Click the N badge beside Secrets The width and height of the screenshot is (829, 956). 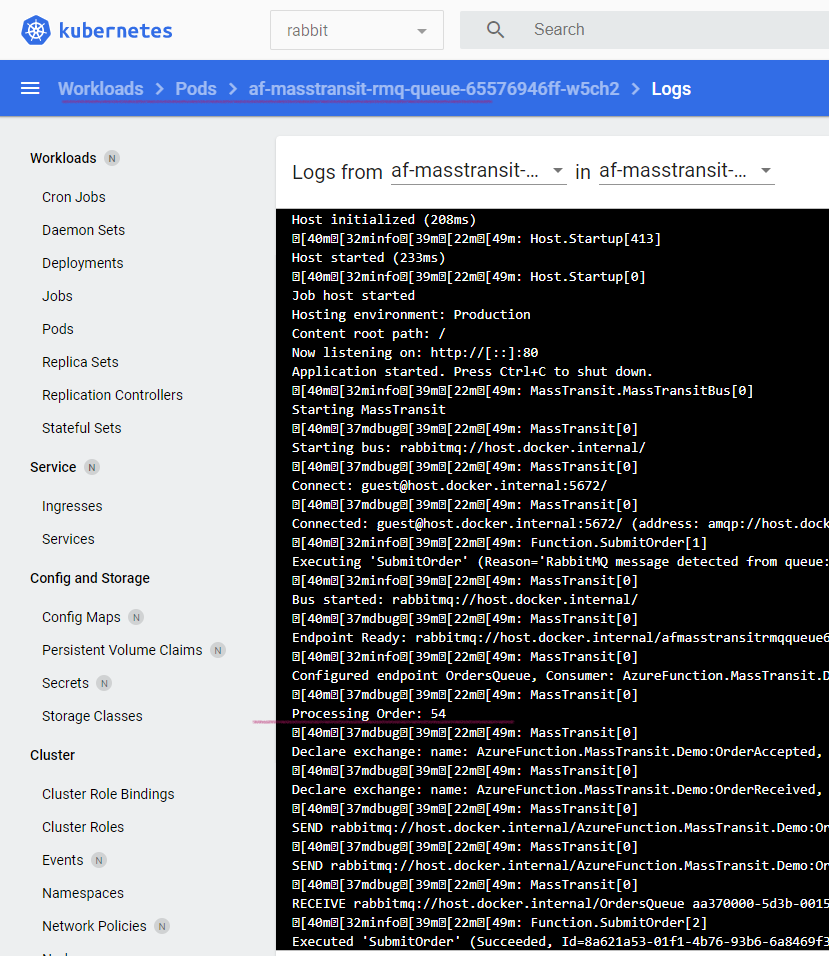coord(104,683)
